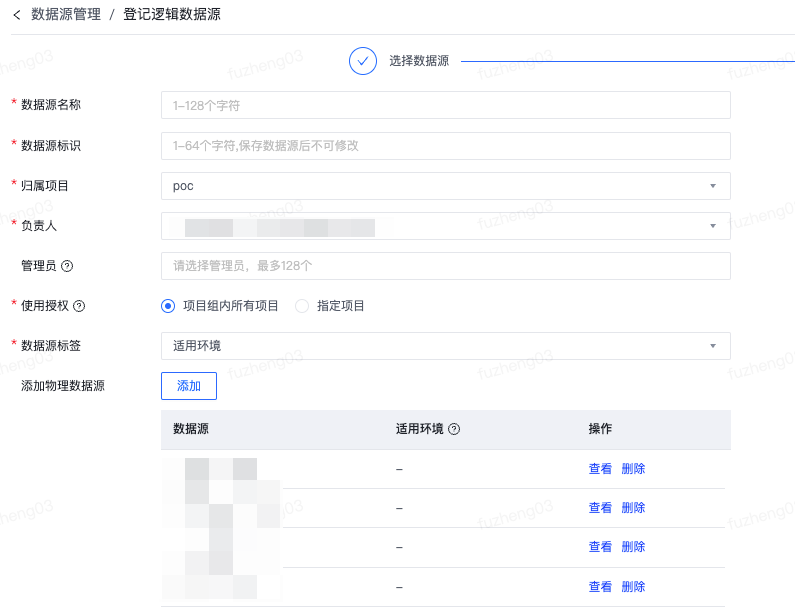This screenshot has height=611, width=795.
Task: Delete the third data source row
Action: [x=633, y=547]
